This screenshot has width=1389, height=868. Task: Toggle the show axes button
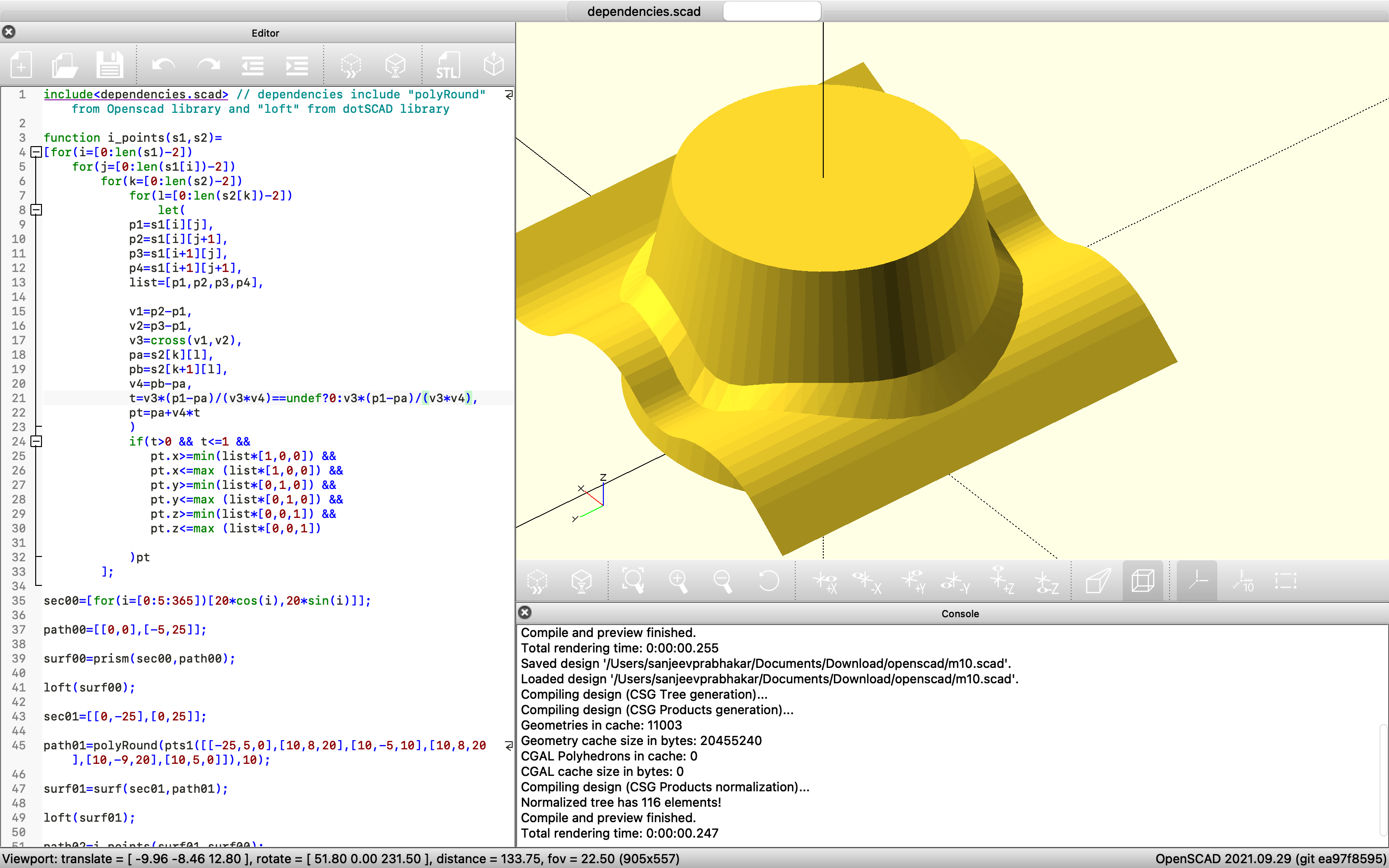1198,581
